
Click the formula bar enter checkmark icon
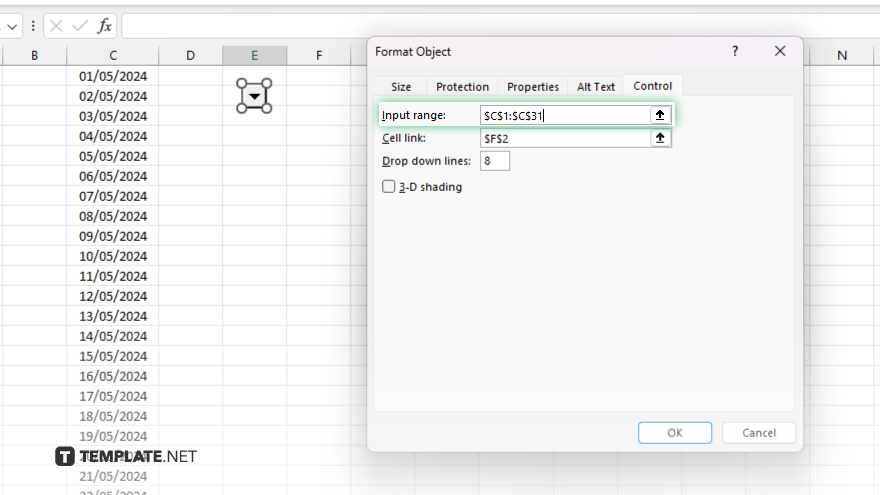[79, 26]
